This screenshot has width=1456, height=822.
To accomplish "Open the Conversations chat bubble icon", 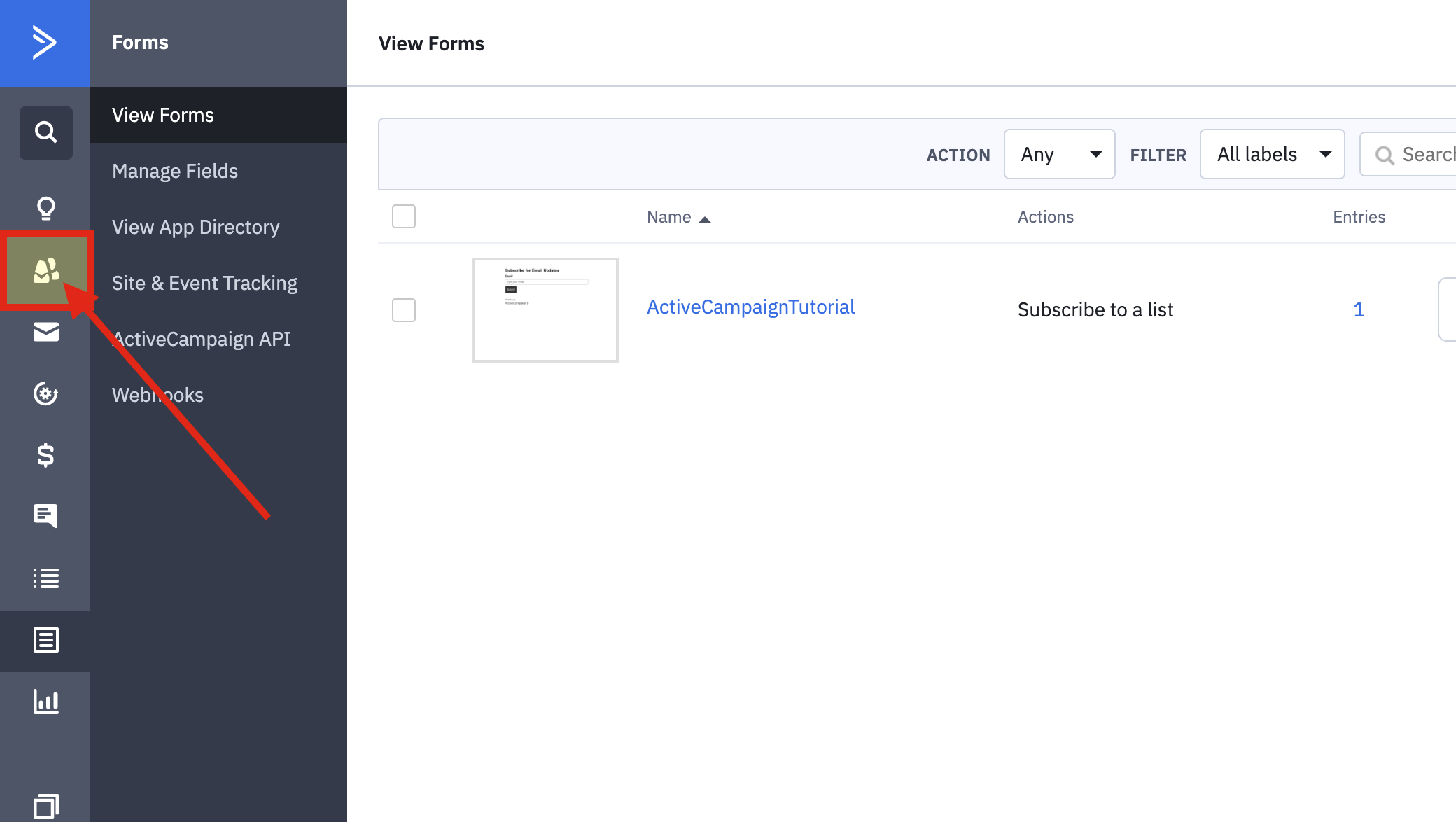I will coord(45,516).
